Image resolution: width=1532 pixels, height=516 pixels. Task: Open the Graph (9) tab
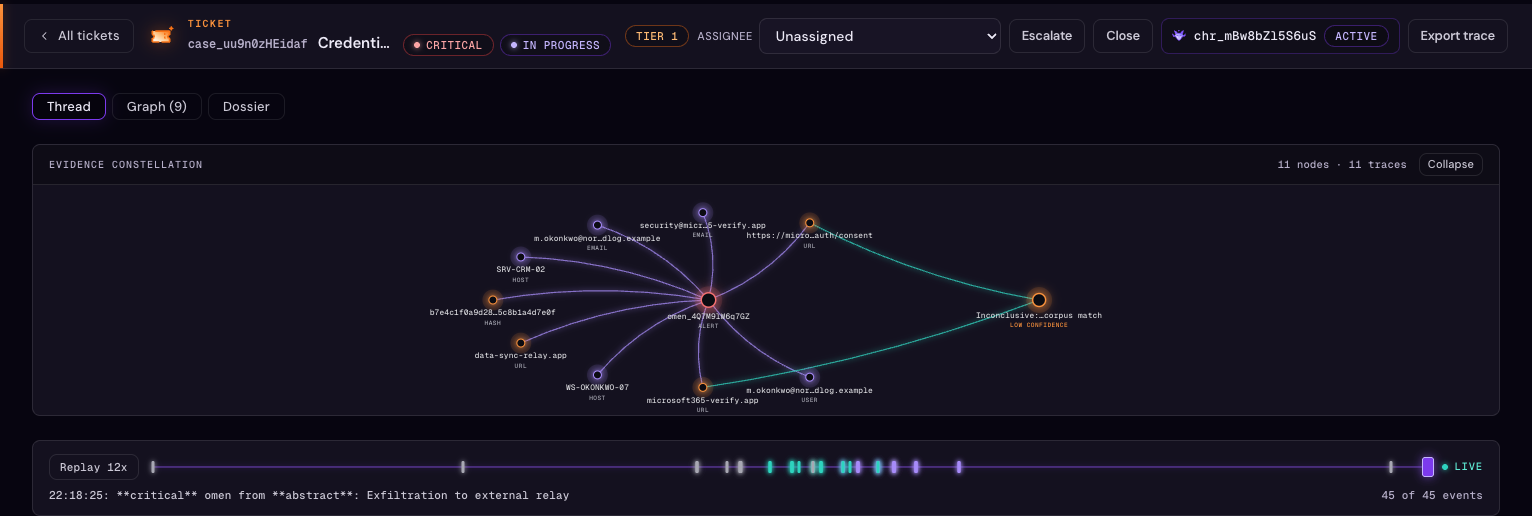point(157,106)
